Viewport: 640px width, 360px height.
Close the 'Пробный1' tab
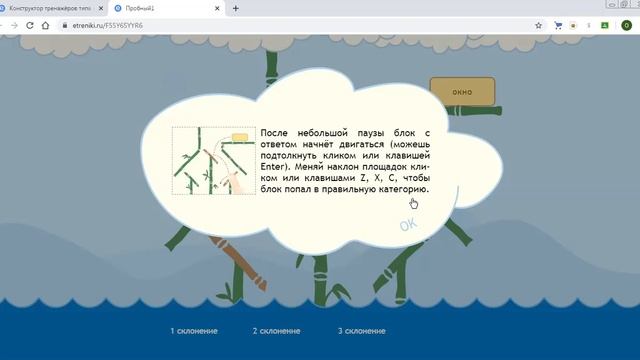point(217,8)
